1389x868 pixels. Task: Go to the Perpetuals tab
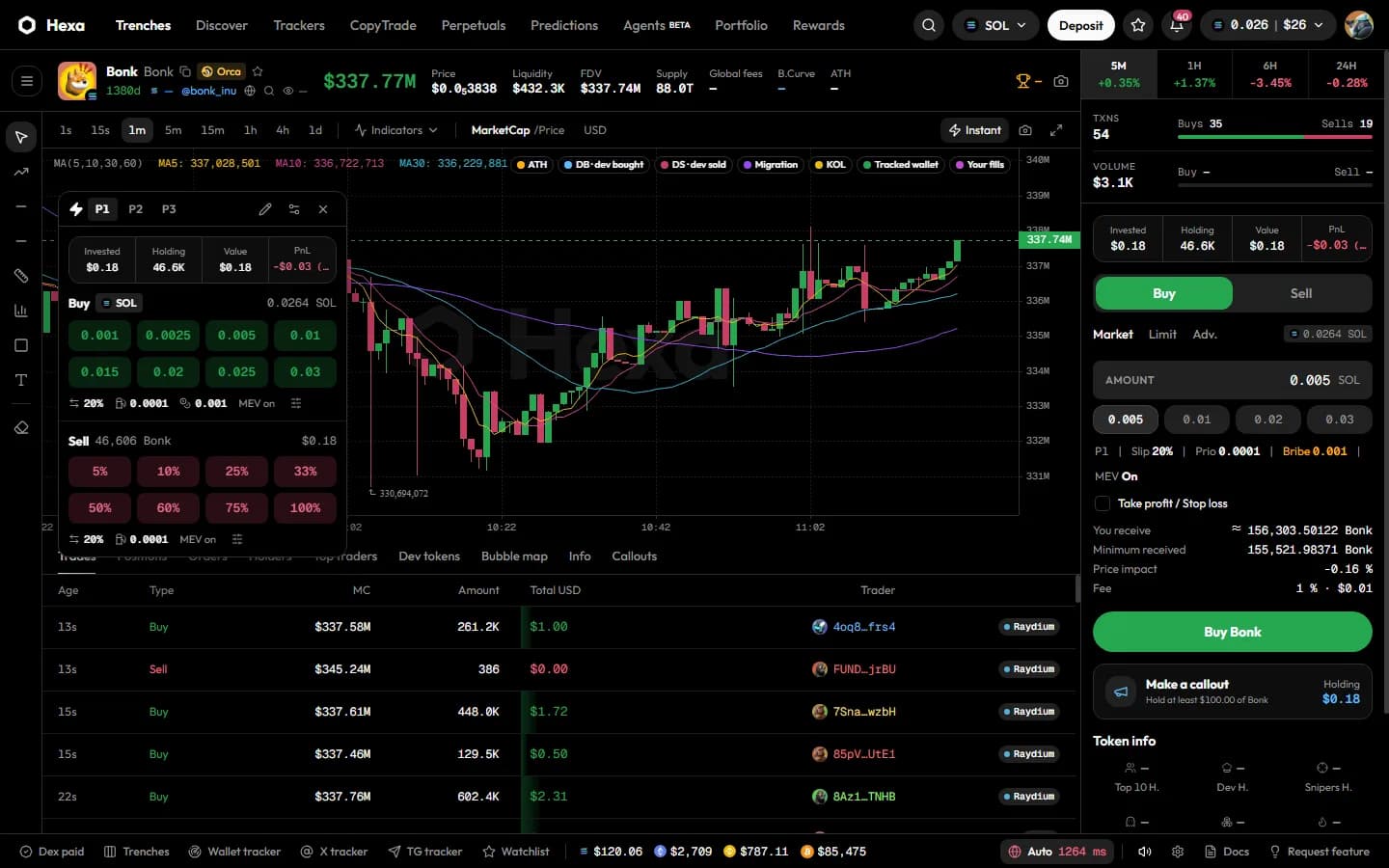474,25
